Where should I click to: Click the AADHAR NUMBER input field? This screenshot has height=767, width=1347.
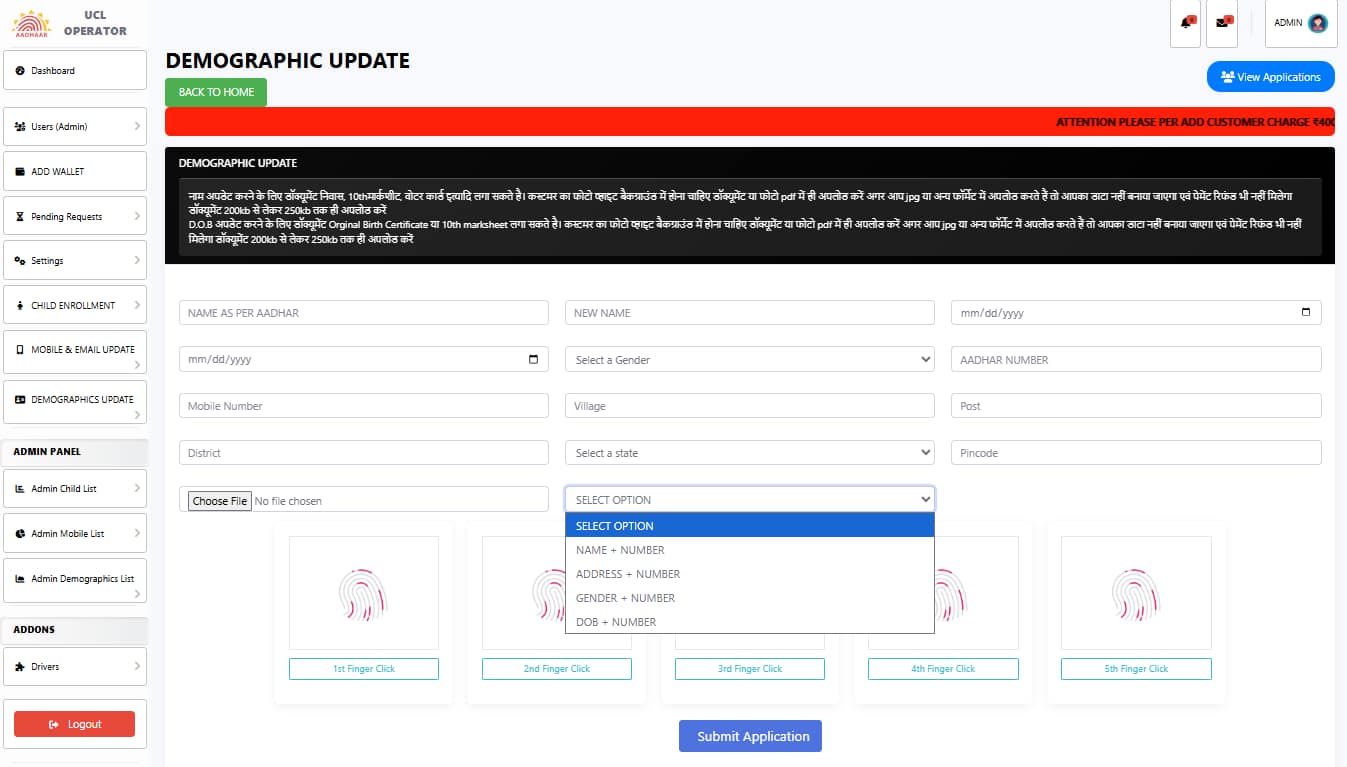point(1135,360)
